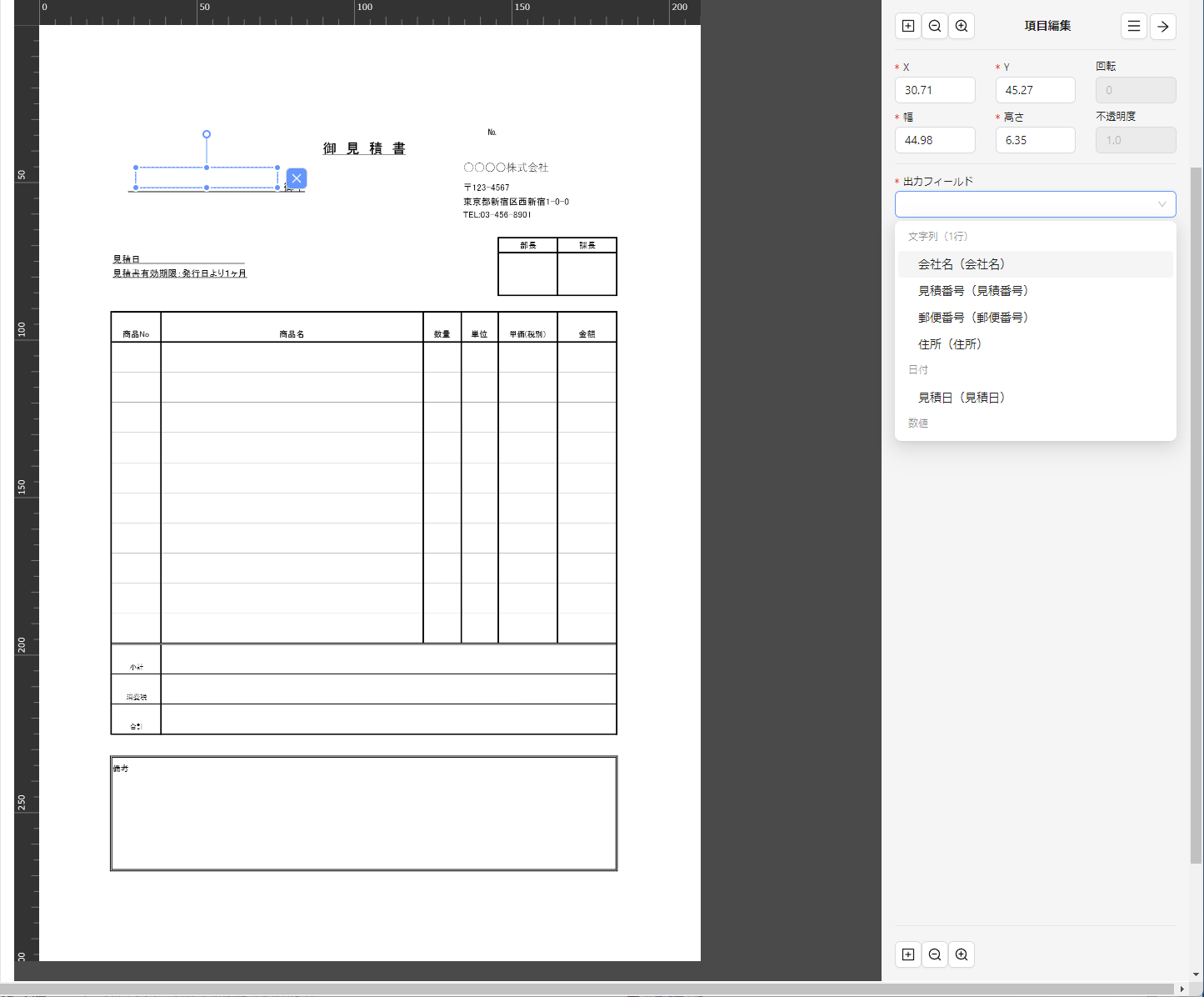
Task: Click the fit-to-page icon in the bottom toolbar
Action: [x=908, y=954]
